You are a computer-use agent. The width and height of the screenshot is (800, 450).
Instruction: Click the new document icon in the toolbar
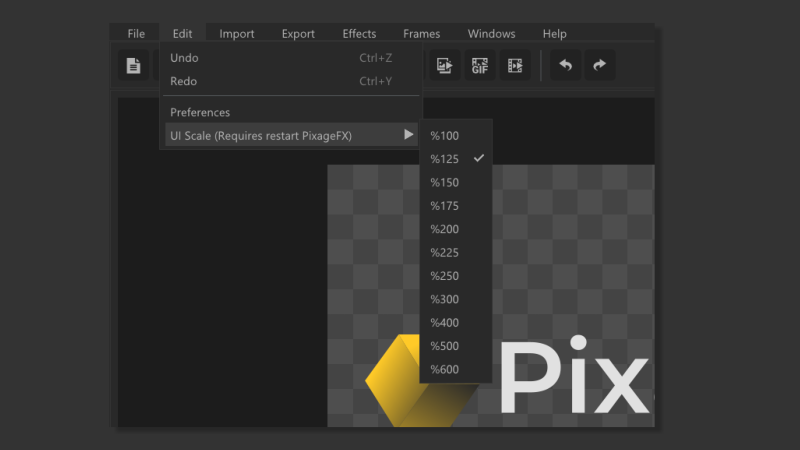point(133,66)
